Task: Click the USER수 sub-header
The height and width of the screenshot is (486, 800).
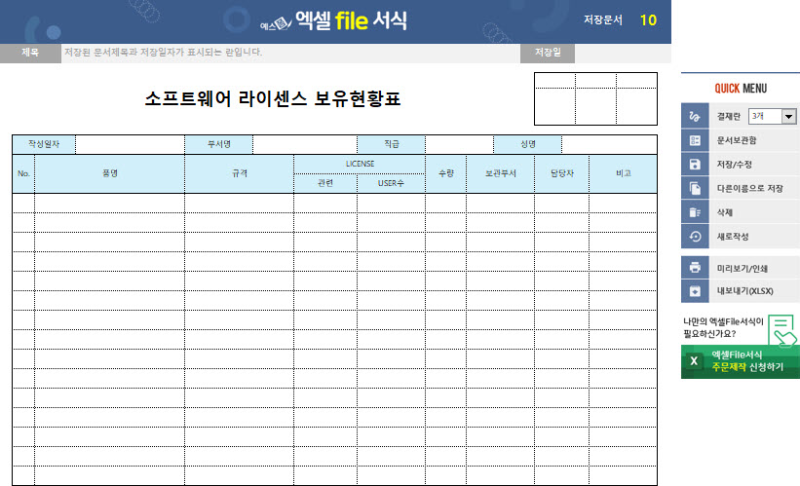Action: click(x=391, y=183)
